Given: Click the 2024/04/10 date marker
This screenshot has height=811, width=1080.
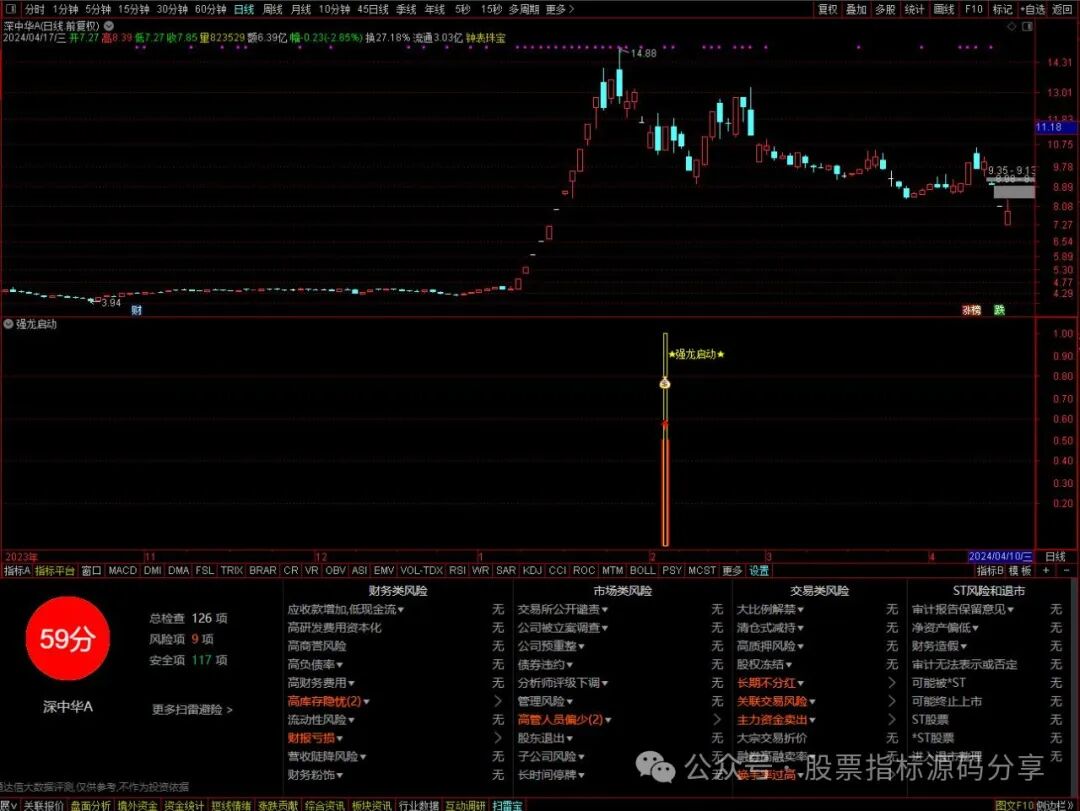Looking at the screenshot, I should [x=1000, y=556].
